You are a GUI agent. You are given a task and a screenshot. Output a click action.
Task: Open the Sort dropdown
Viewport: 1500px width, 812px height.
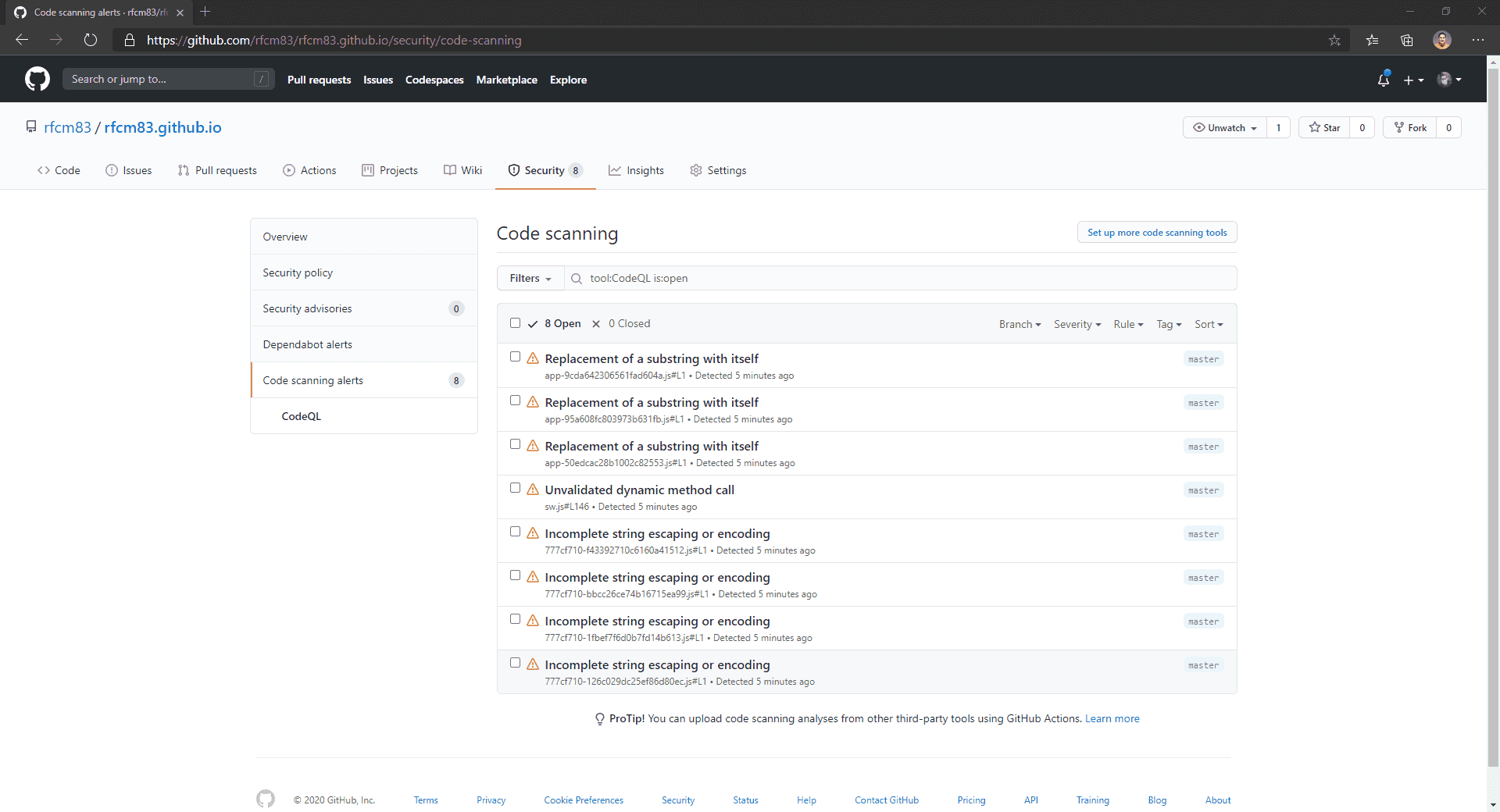(1209, 324)
